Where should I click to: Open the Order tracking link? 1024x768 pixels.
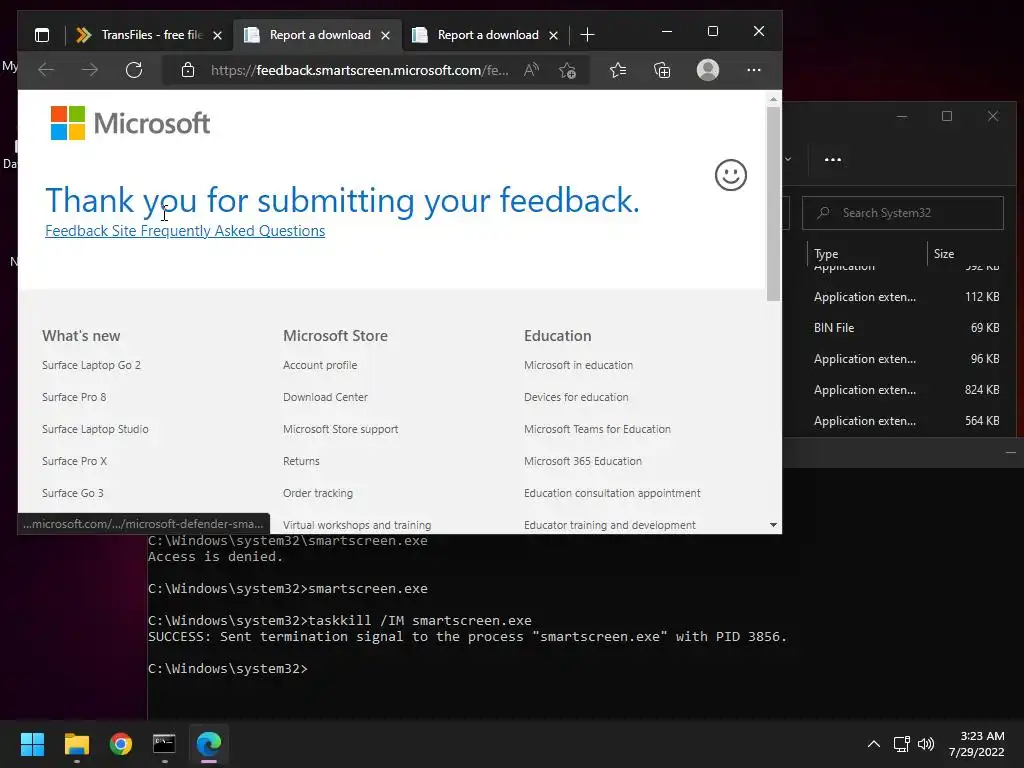pyautogui.click(x=318, y=493)
